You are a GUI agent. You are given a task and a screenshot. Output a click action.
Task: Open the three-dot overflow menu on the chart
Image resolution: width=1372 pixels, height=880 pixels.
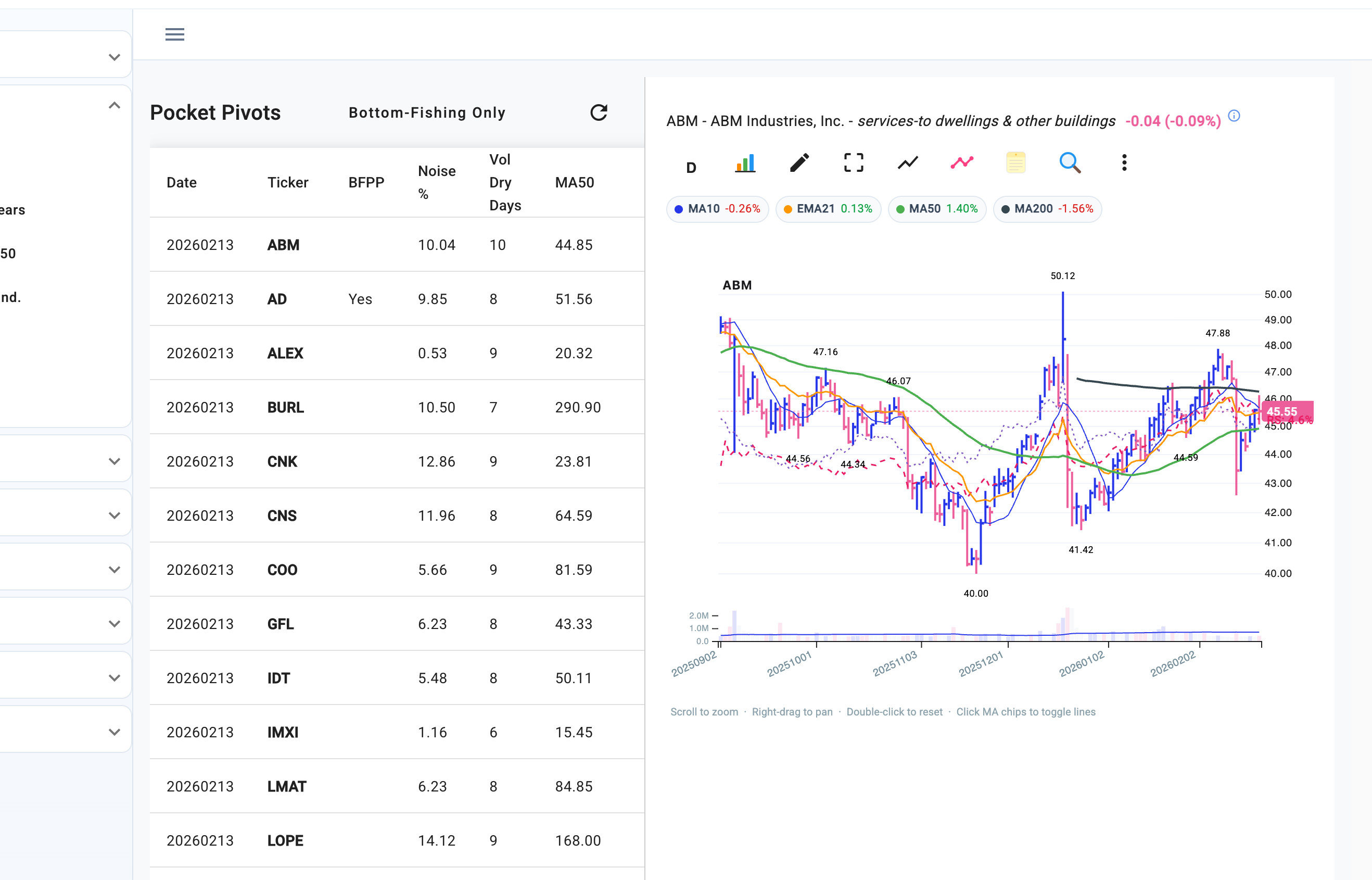coord(1123,163)
